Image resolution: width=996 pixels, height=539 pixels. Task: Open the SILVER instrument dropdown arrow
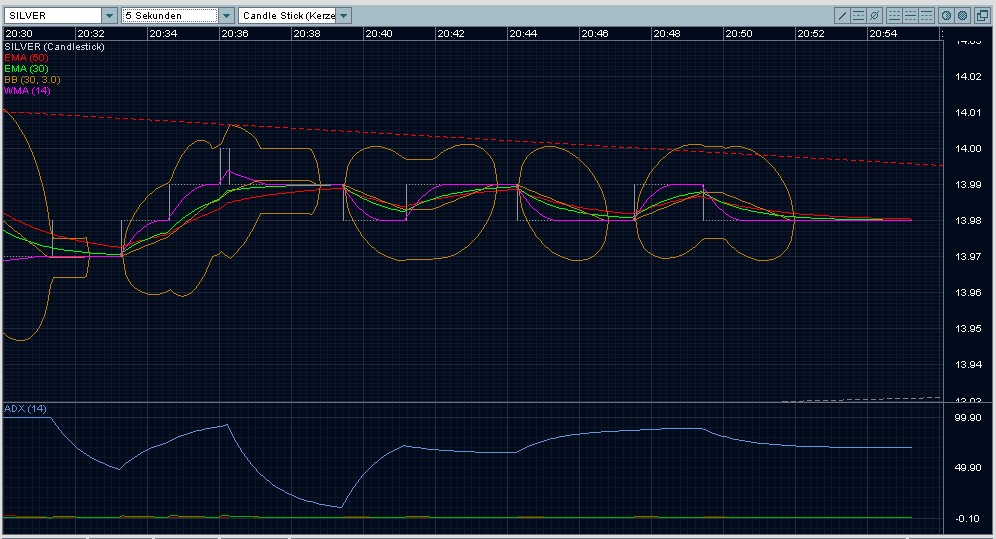[108, 16]
